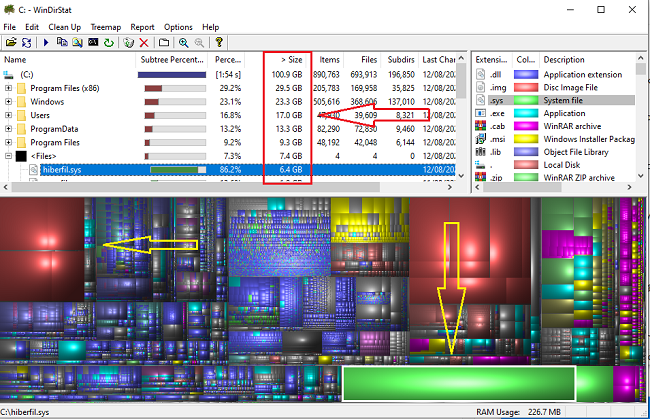Click the green Refresh Selected icon
Image resolution: width=650 pixels, height=419 pixels.
[x=109, y=42]
